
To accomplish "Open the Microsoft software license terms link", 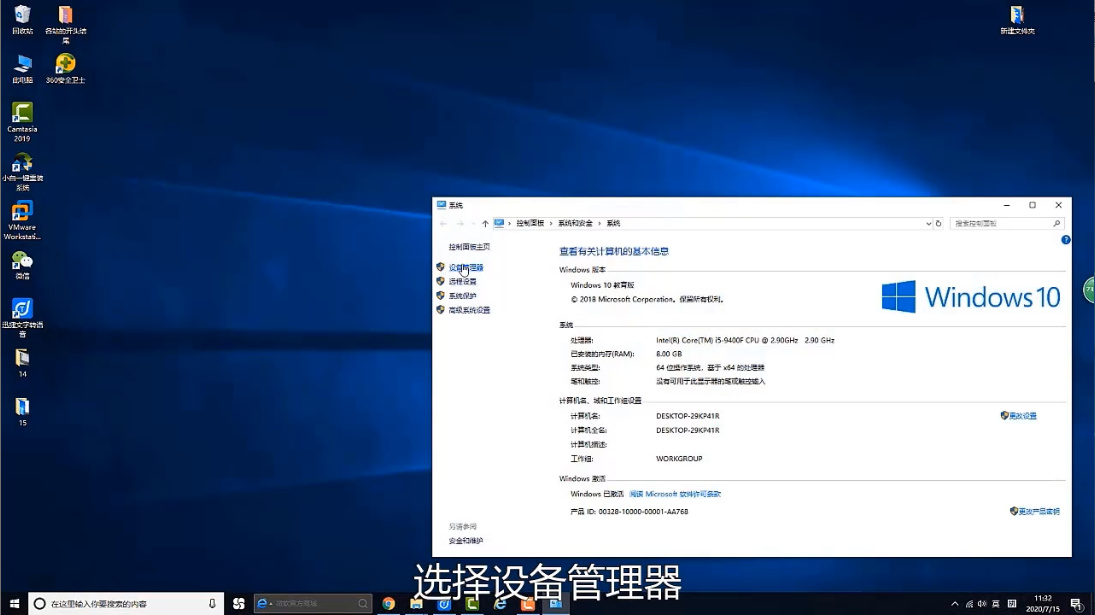I will click(675, 494).
